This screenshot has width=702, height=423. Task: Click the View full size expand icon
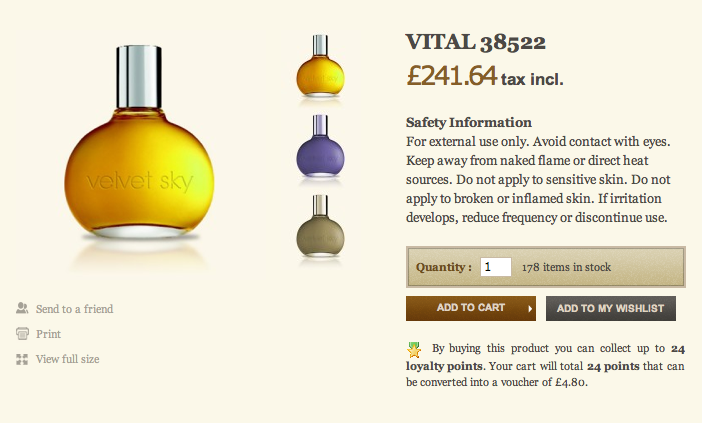point(22,359)
